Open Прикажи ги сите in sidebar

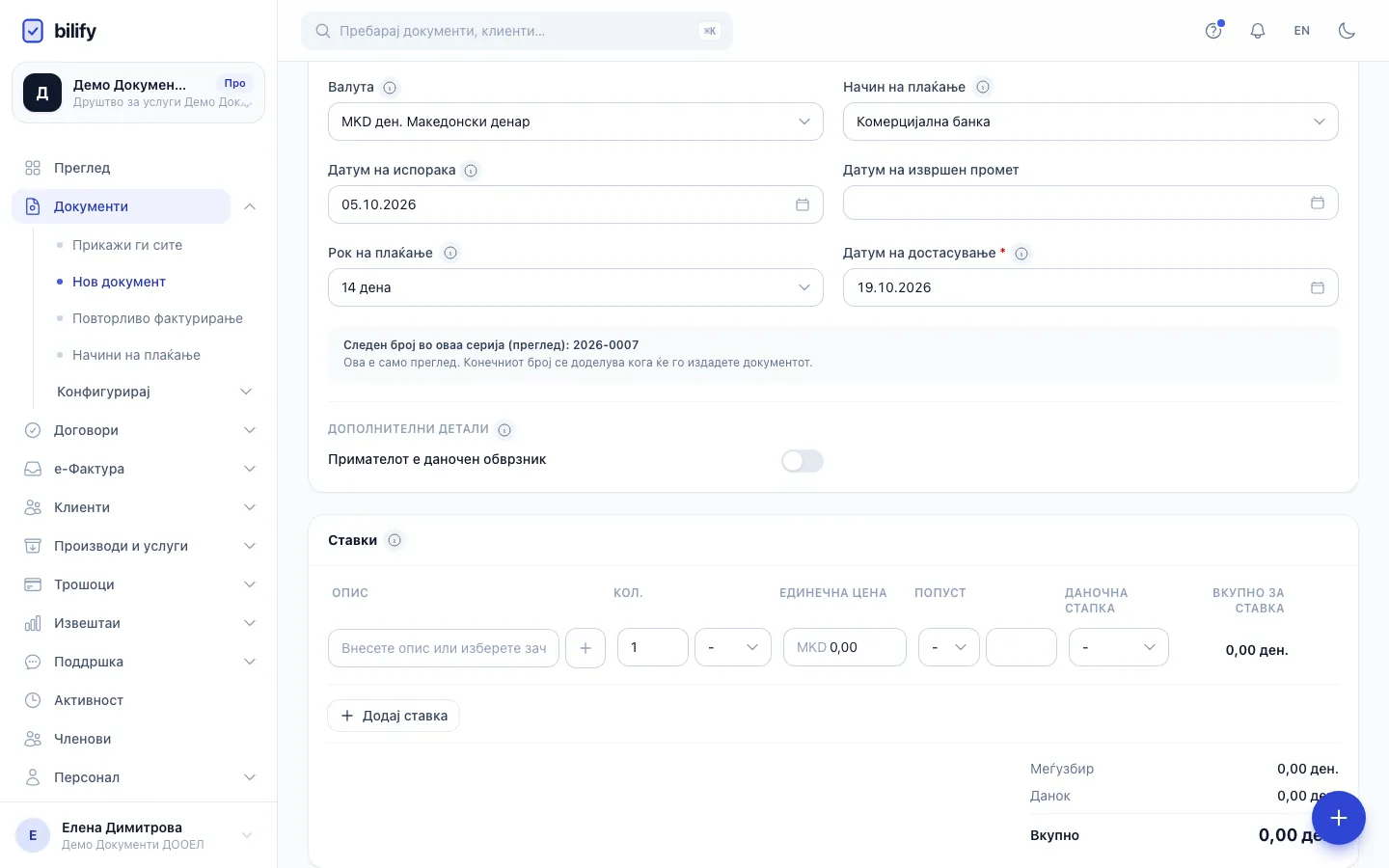click(x=127, y=245)
